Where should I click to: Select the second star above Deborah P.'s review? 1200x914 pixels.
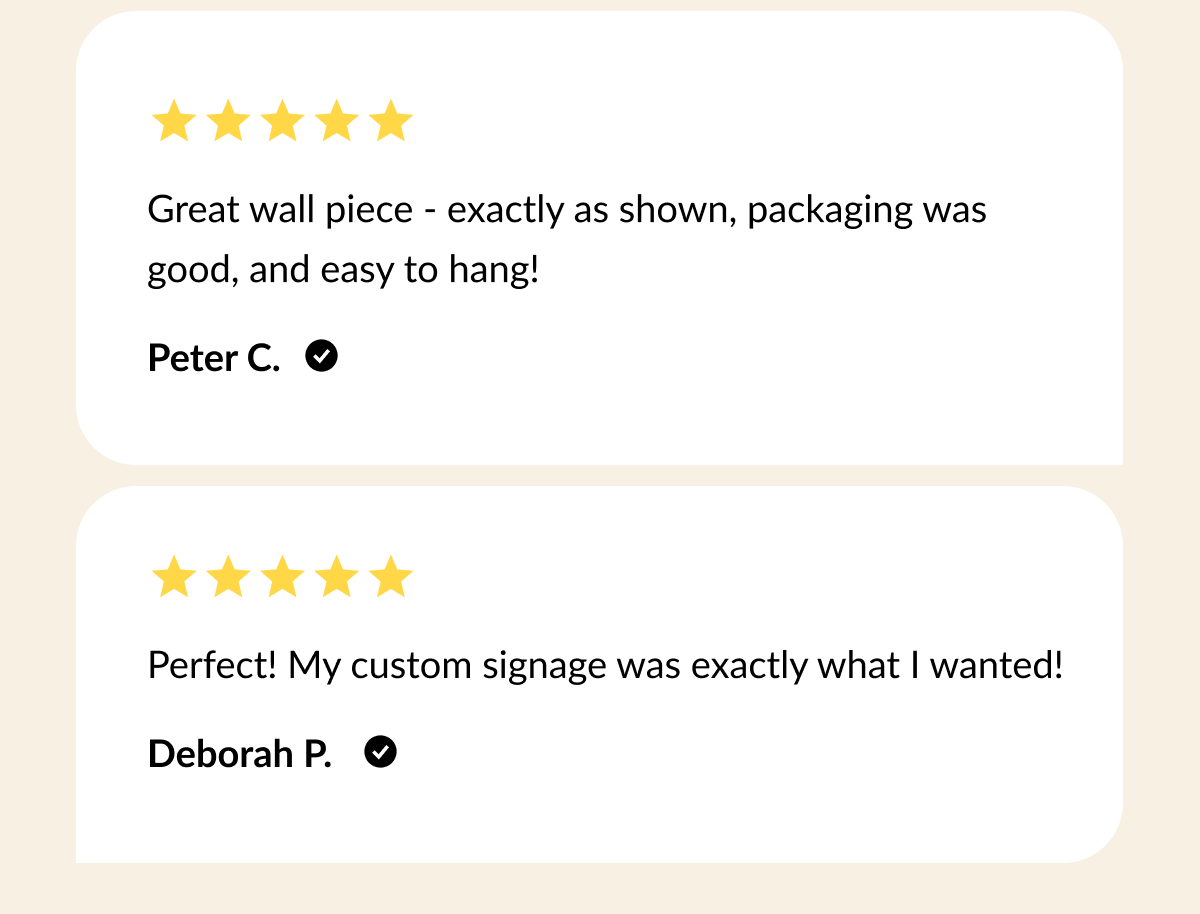(x=228, y=578)
